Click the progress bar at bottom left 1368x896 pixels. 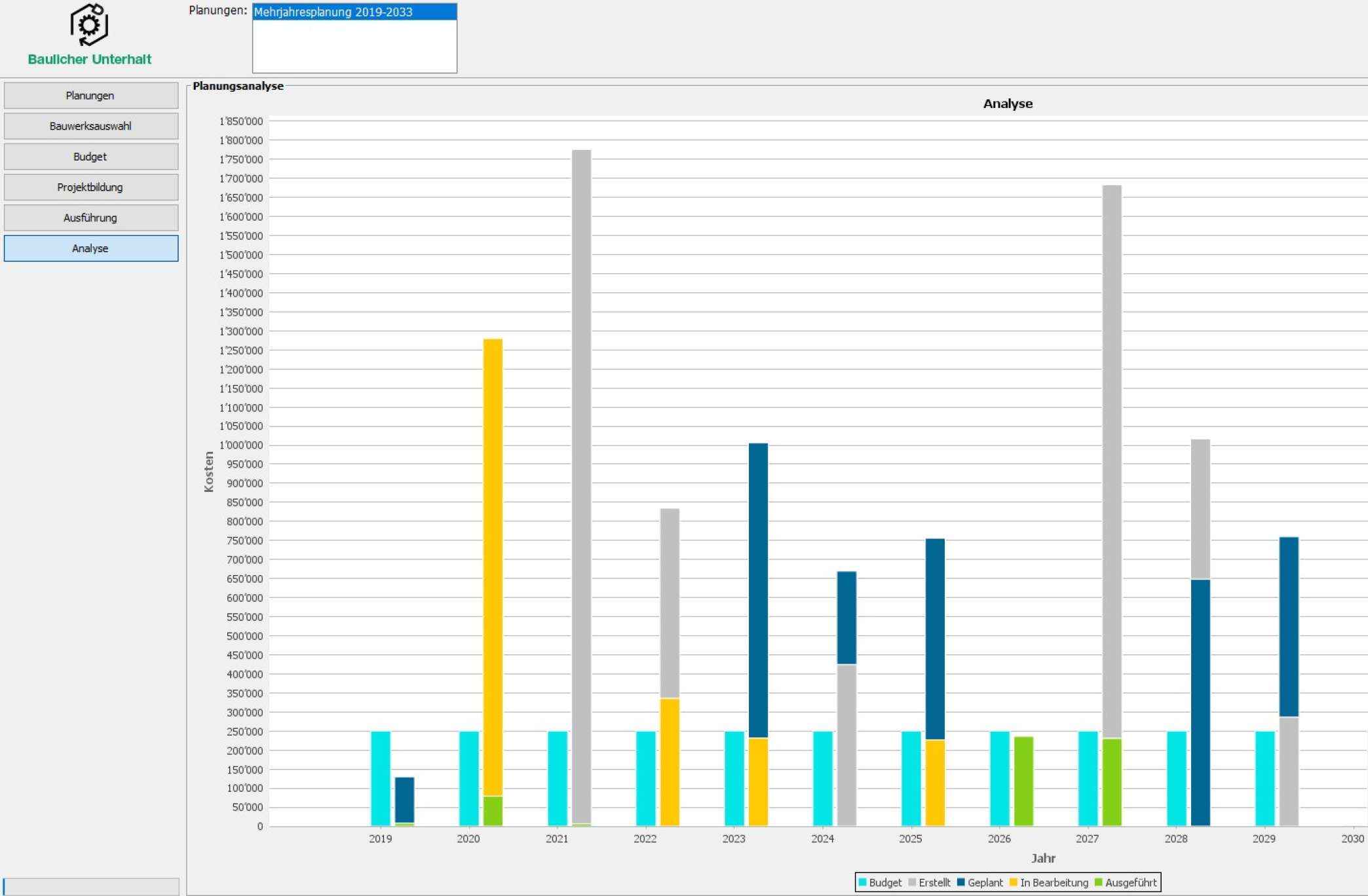(91, 886)
